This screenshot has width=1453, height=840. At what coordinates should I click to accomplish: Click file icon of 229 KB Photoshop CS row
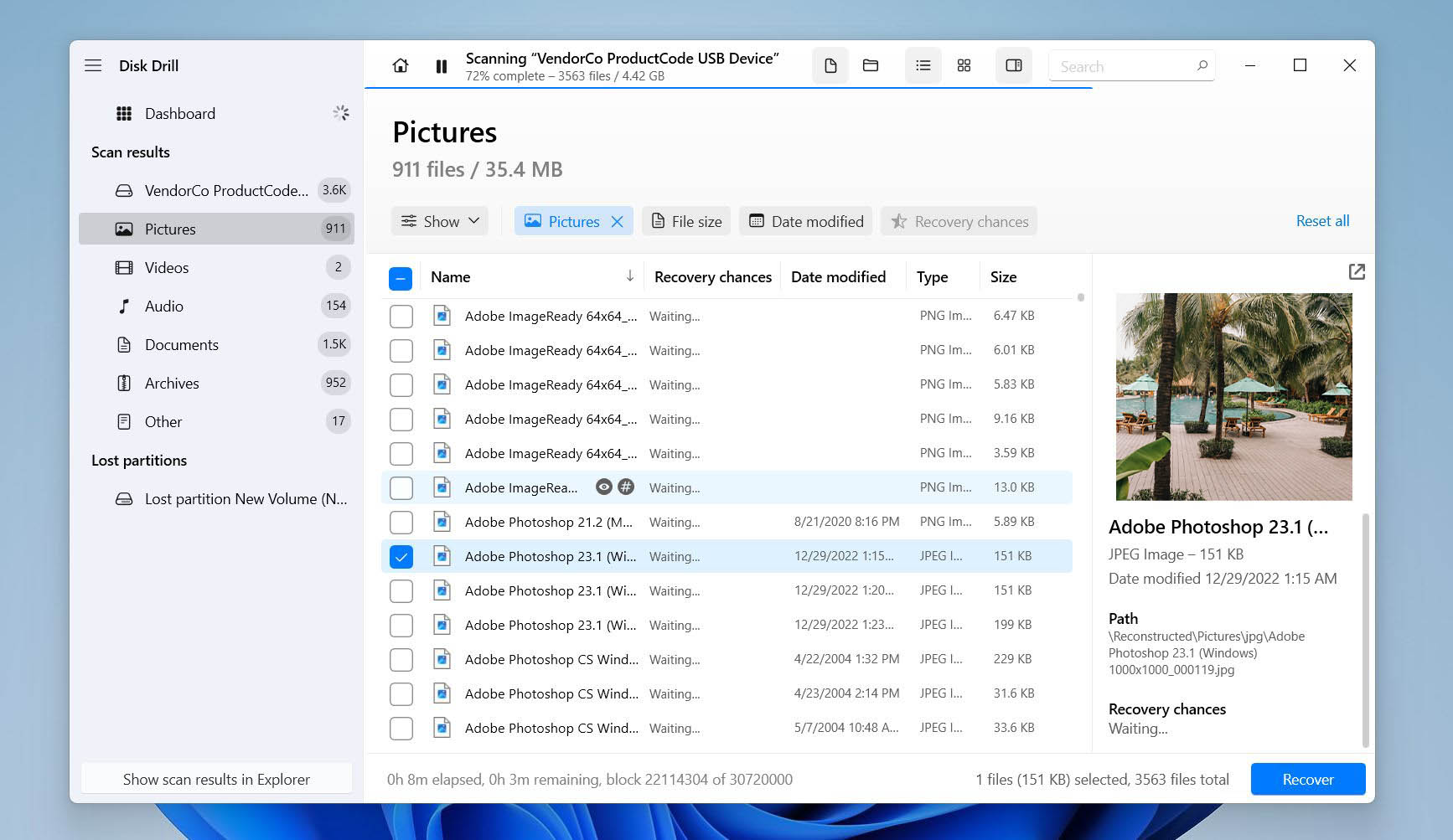(442, 659)
